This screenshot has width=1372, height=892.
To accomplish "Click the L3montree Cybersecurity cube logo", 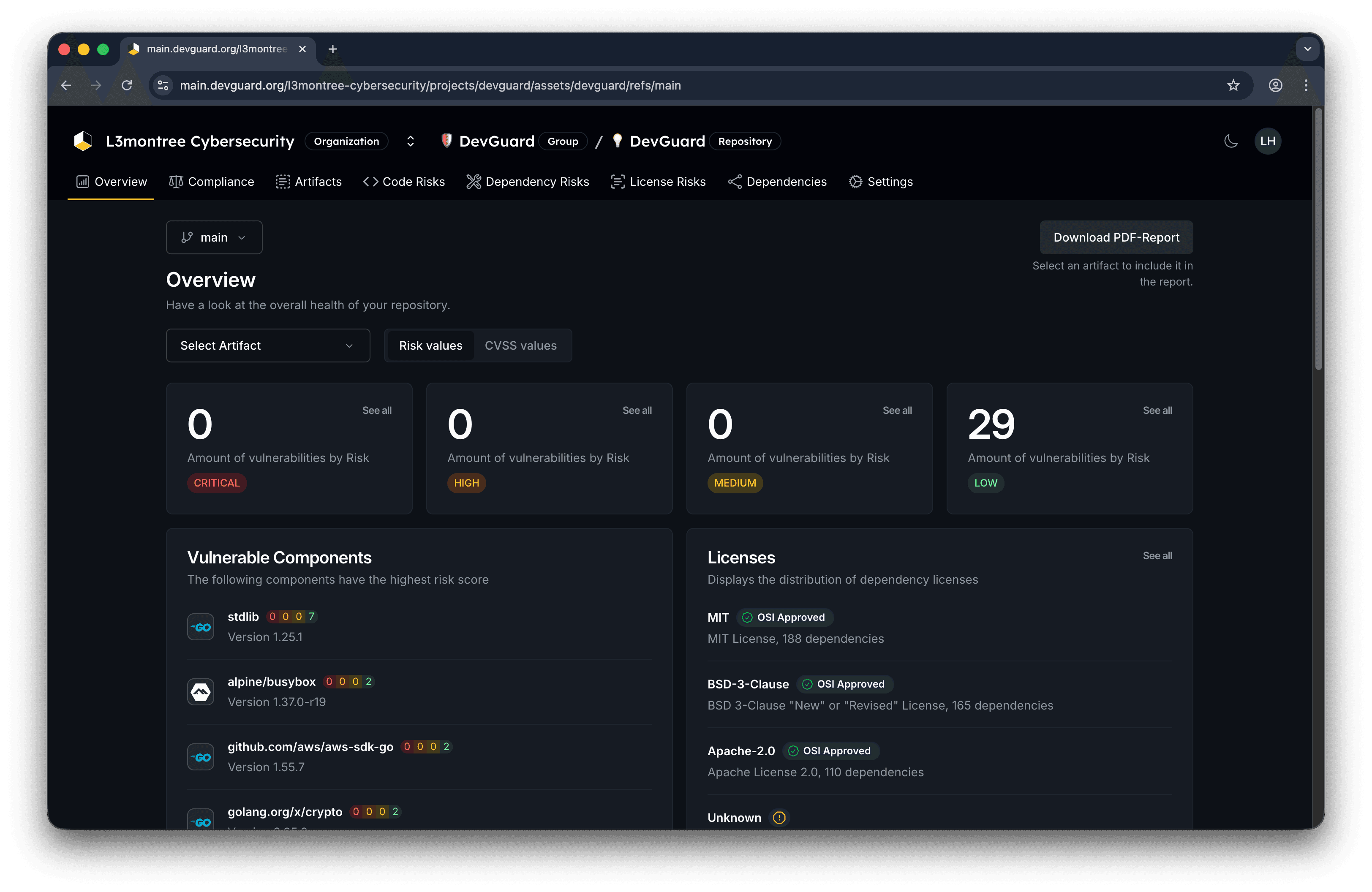I will pyautogui.click(x=82, y=141).
